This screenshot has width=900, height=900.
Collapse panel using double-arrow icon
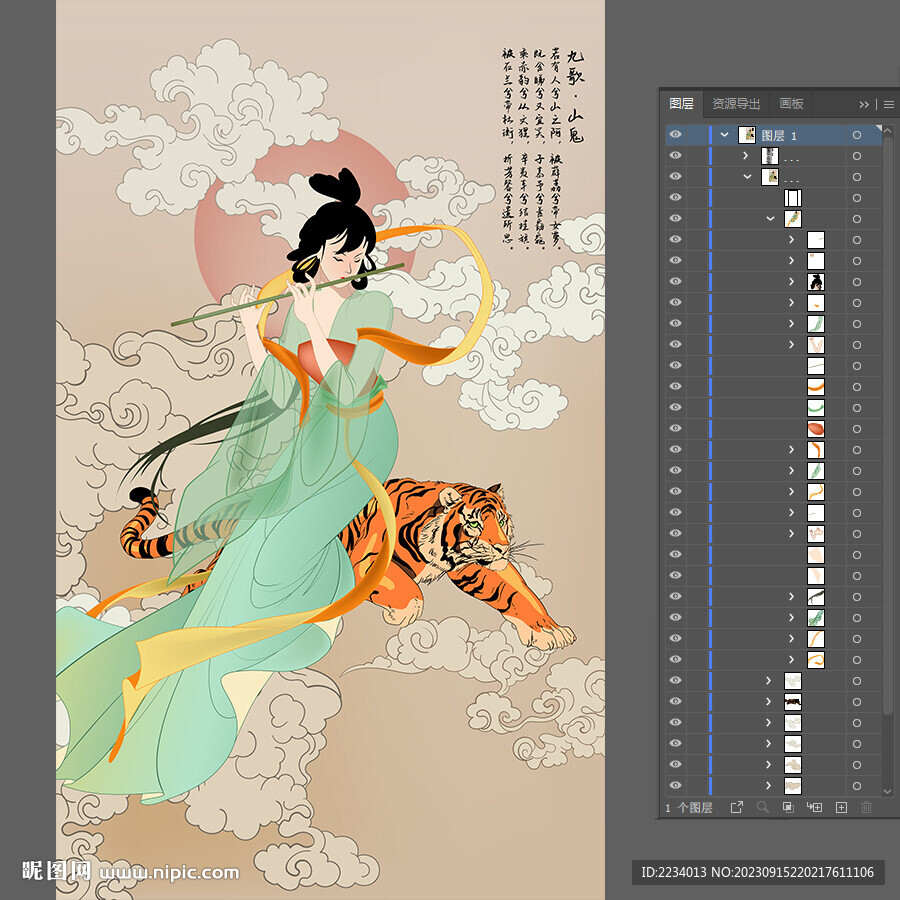coord(864,104)
